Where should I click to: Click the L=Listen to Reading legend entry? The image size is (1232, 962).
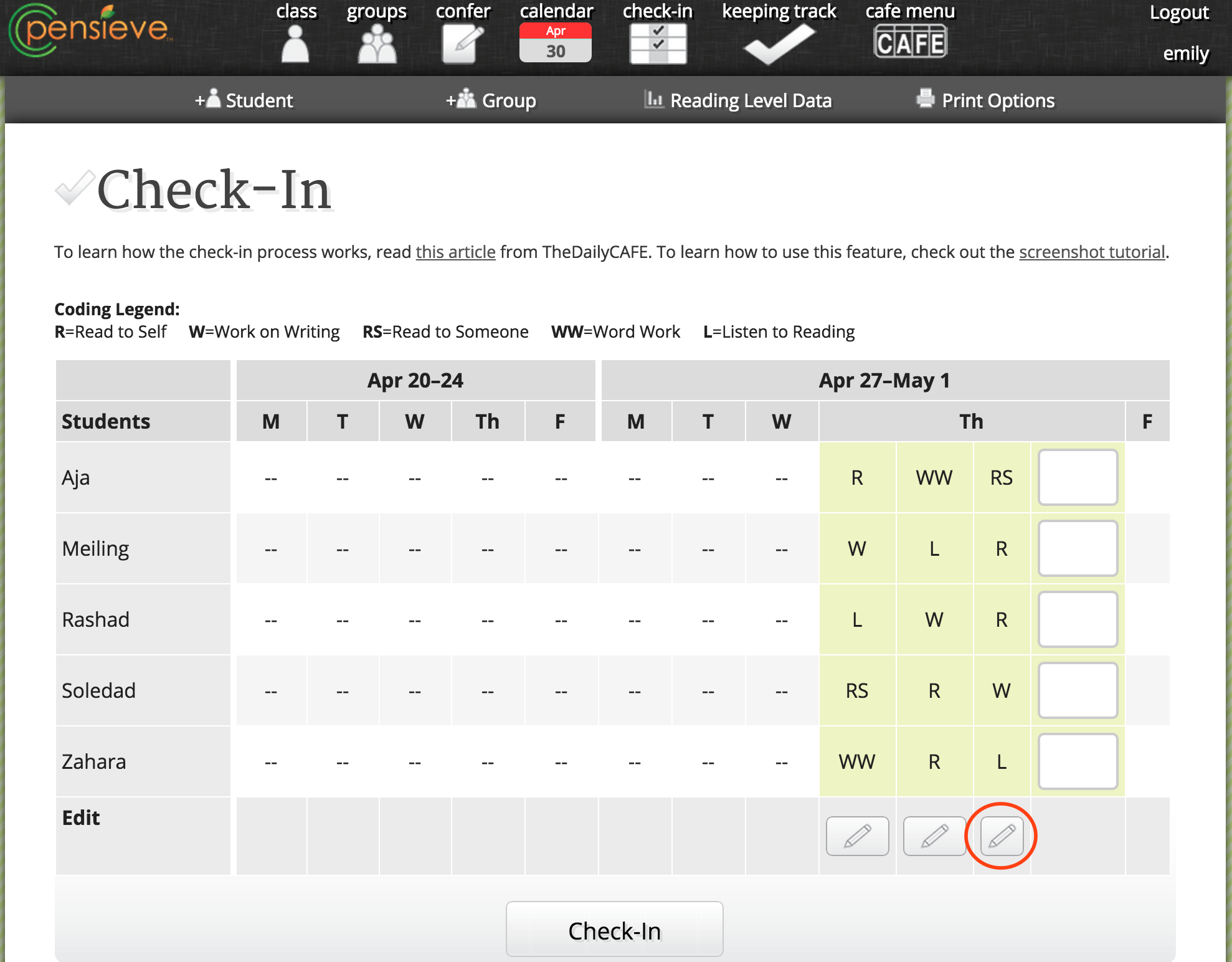(779, 331)
